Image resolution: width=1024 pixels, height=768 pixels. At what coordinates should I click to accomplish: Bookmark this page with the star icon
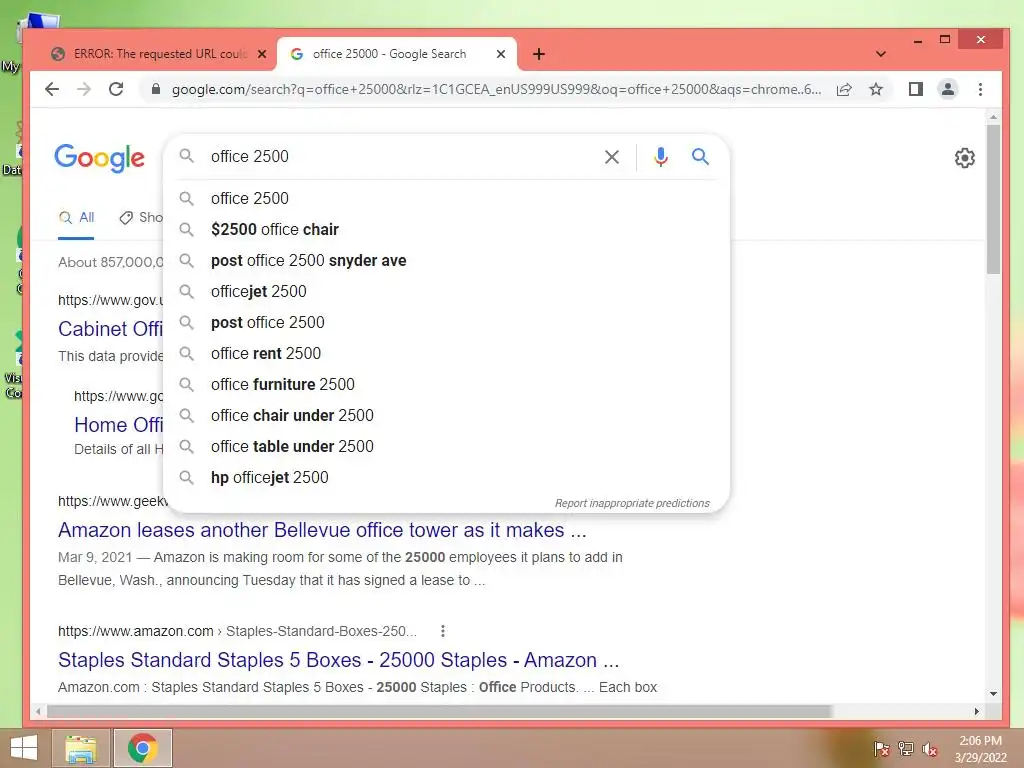876,89
